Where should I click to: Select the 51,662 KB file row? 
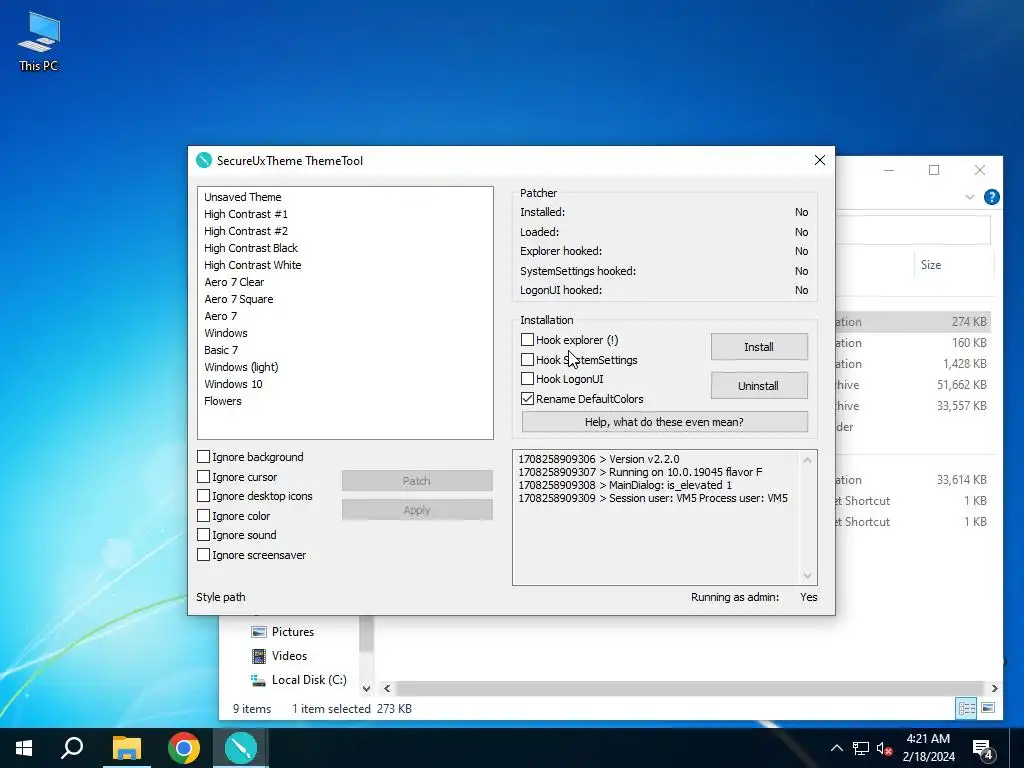(914, 385)
